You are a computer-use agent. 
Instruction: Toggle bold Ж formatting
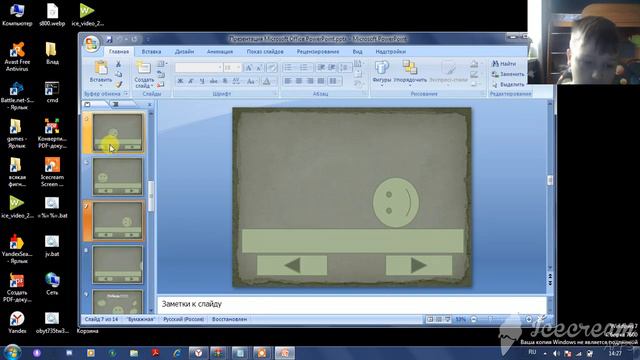[x=180, y=81]
